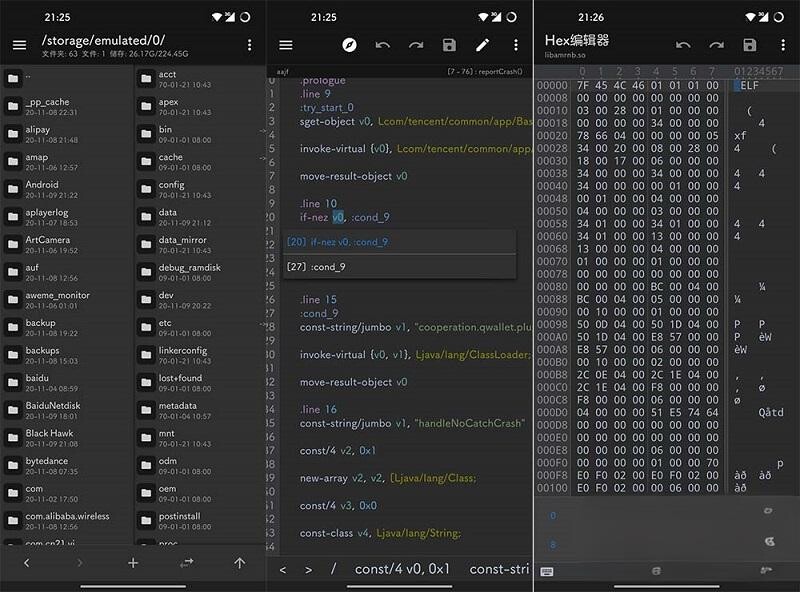Tap the ELF text in the ASCII column
Image resolution: width=800 pixels, height=592 pixels.
point(749,85)
